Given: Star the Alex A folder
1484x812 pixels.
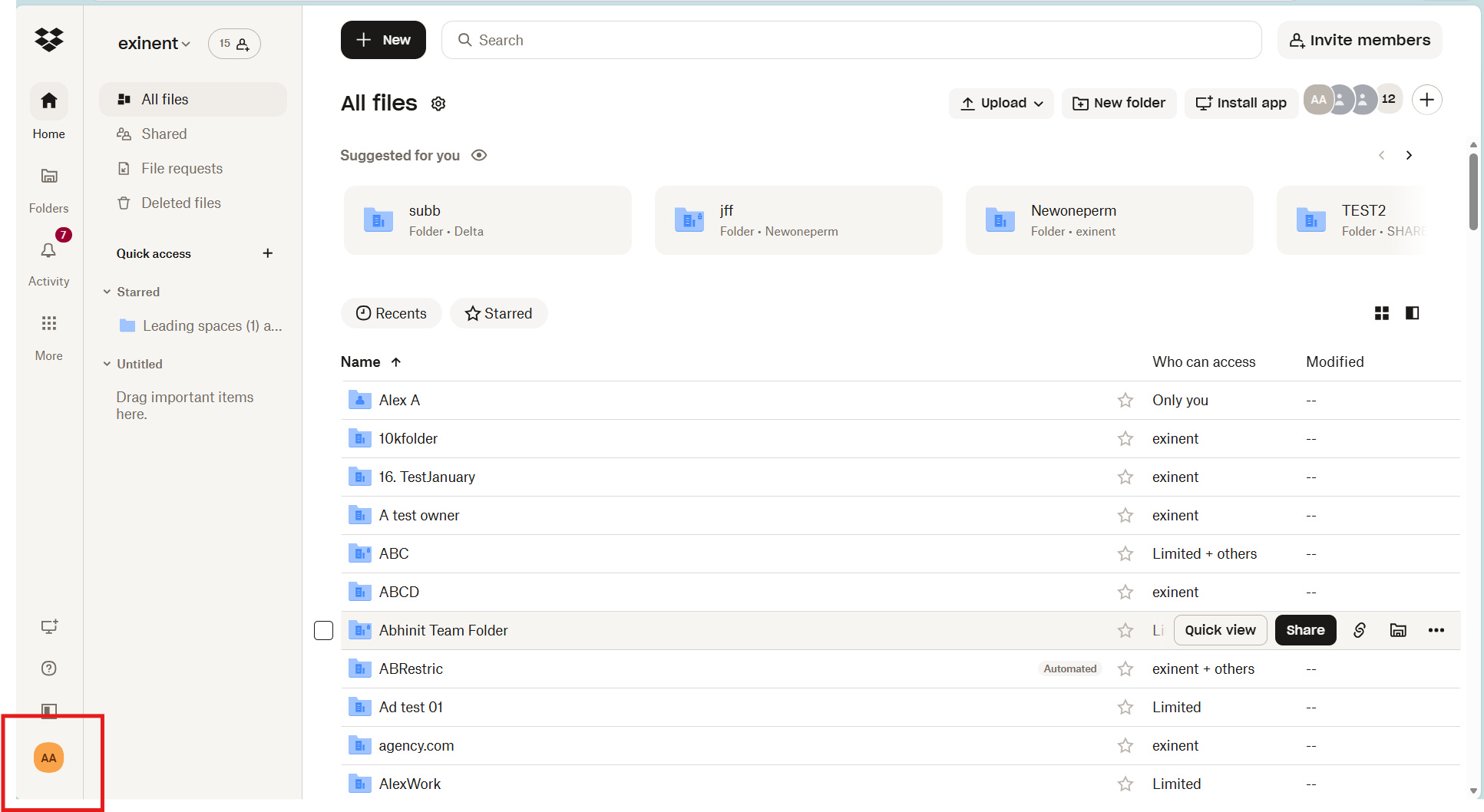Looking at the screenshot, I should [1125, 400].
